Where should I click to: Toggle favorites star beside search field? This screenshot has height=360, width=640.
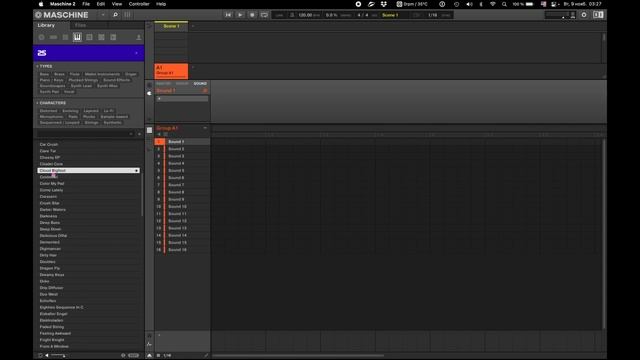point(140,134)
